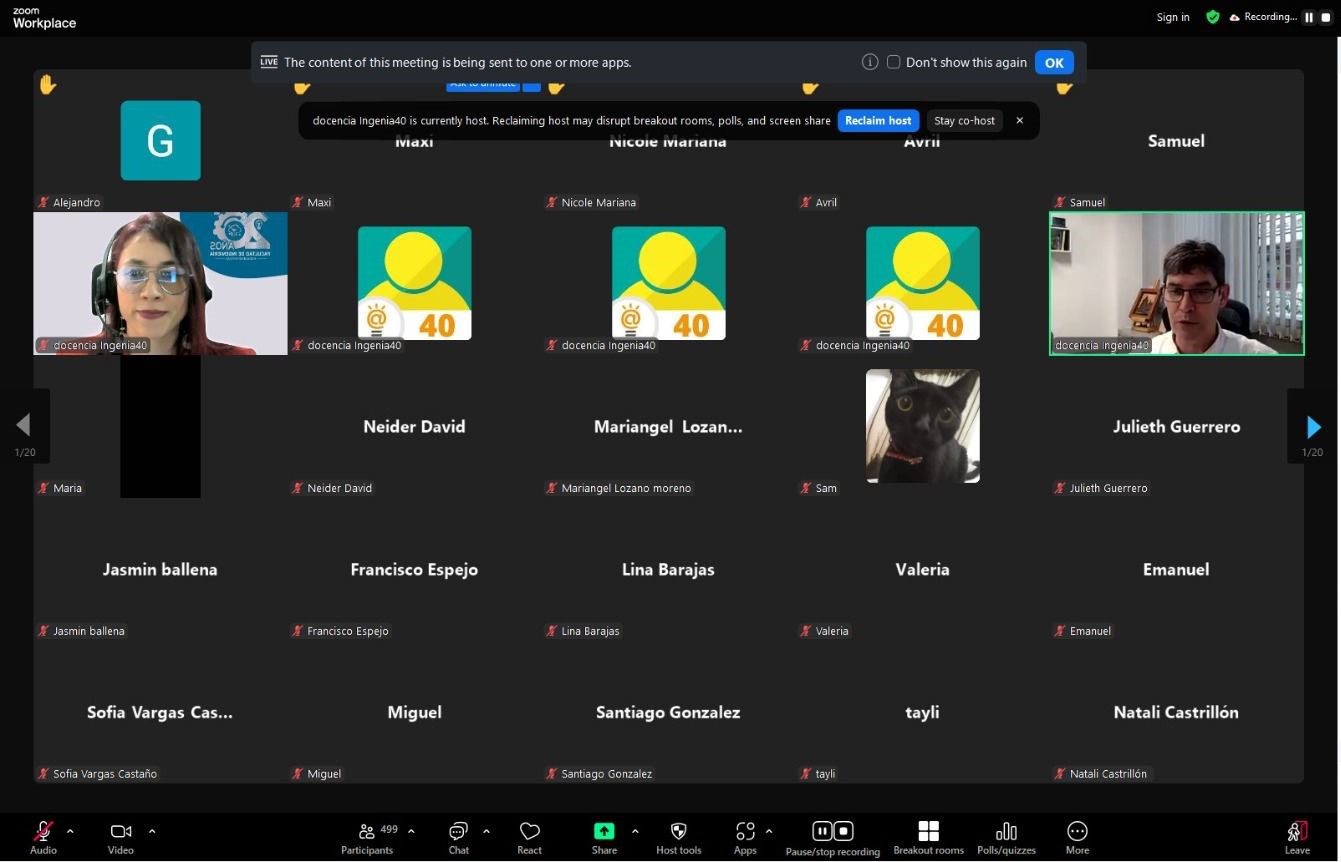Viewport: 1341px width, 862px height.
Task: Open the Apps panel
Action: (x=745, y=837)
